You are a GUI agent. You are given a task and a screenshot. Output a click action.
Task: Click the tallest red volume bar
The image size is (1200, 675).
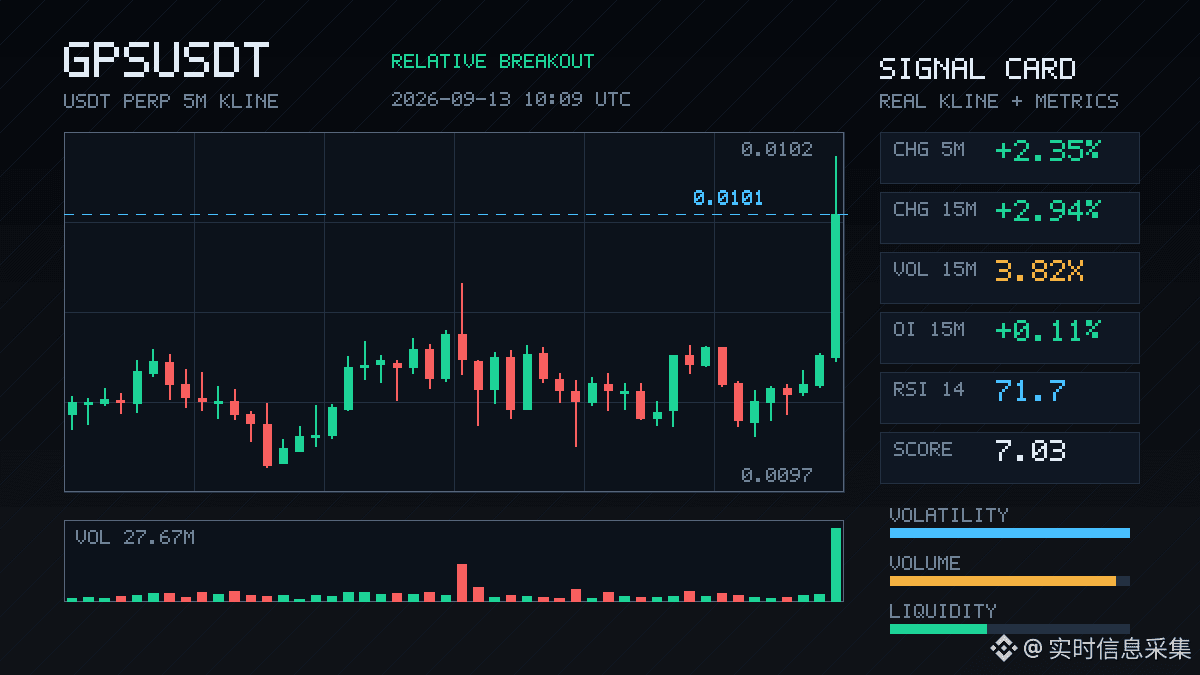[x=462, y=583]
